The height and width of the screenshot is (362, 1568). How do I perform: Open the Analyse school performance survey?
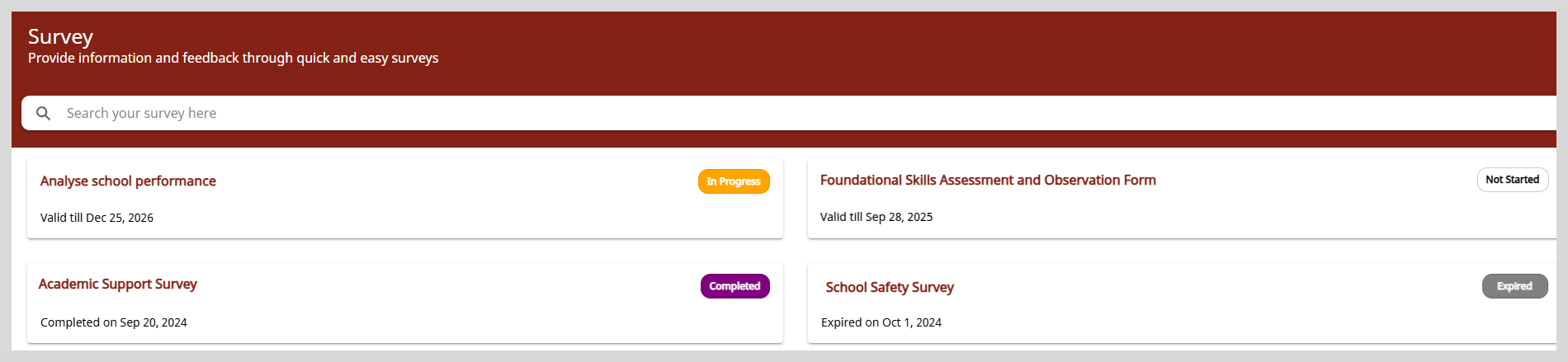[x=128, y=181]
